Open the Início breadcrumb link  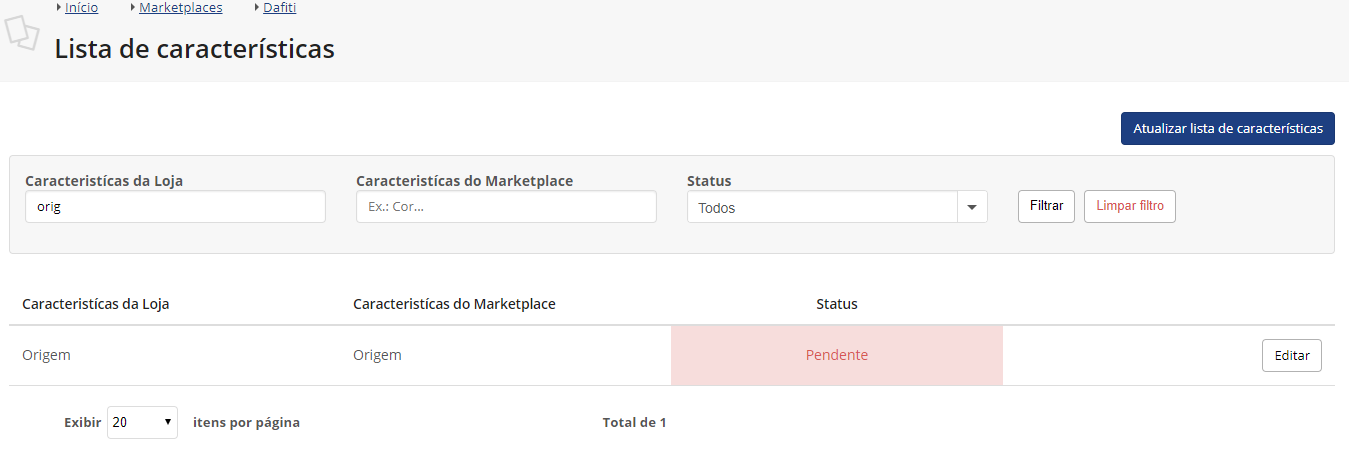coord(81,8)
